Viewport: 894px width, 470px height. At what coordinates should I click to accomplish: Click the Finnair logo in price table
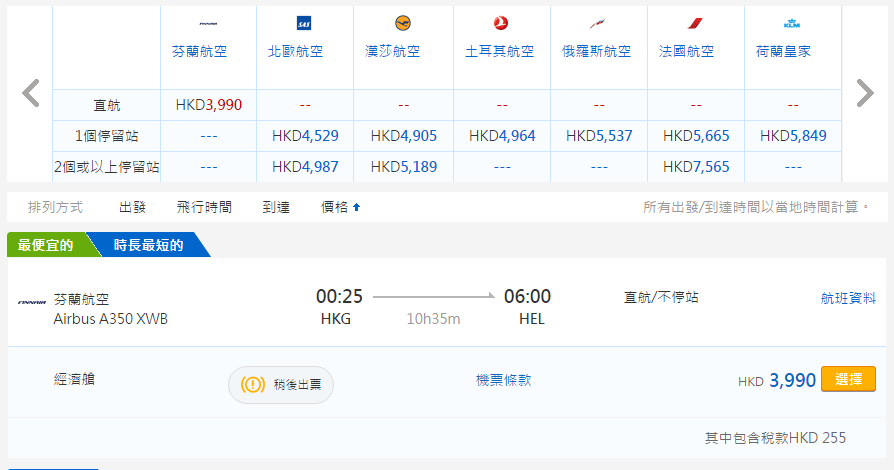pyautogui.click(x=208, y=23)
